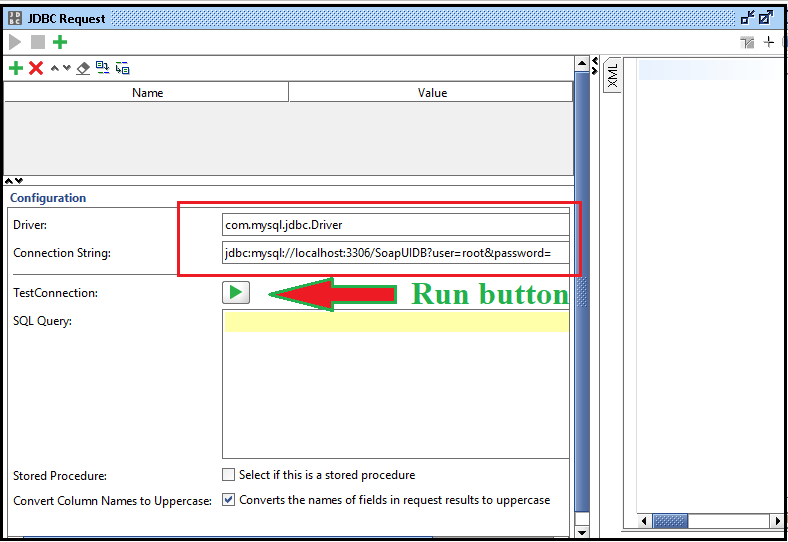This screenshot has width=788, height=542.
Task: Sort by the Name column header
Action: pos(147,93)
